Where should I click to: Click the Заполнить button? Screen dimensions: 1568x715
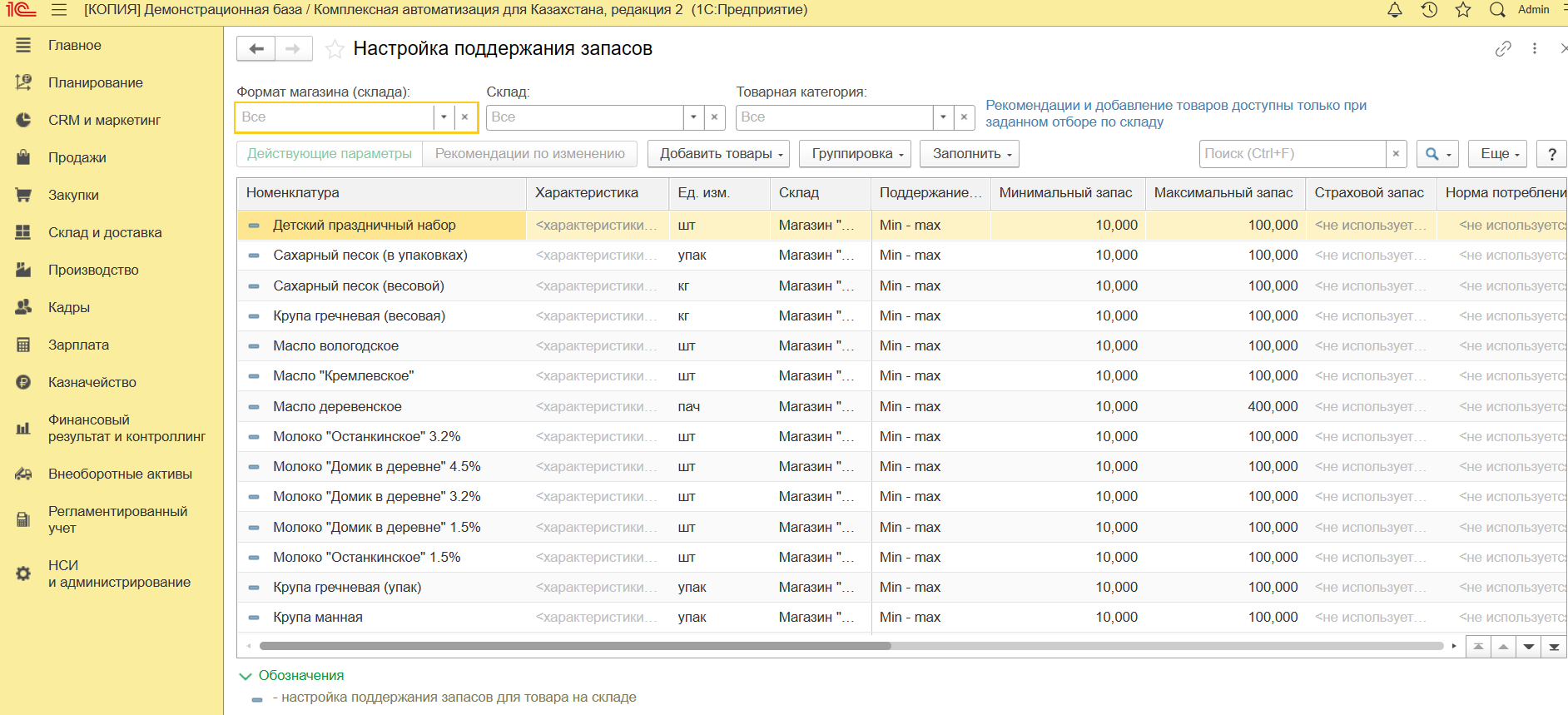(x=971, y=154)
